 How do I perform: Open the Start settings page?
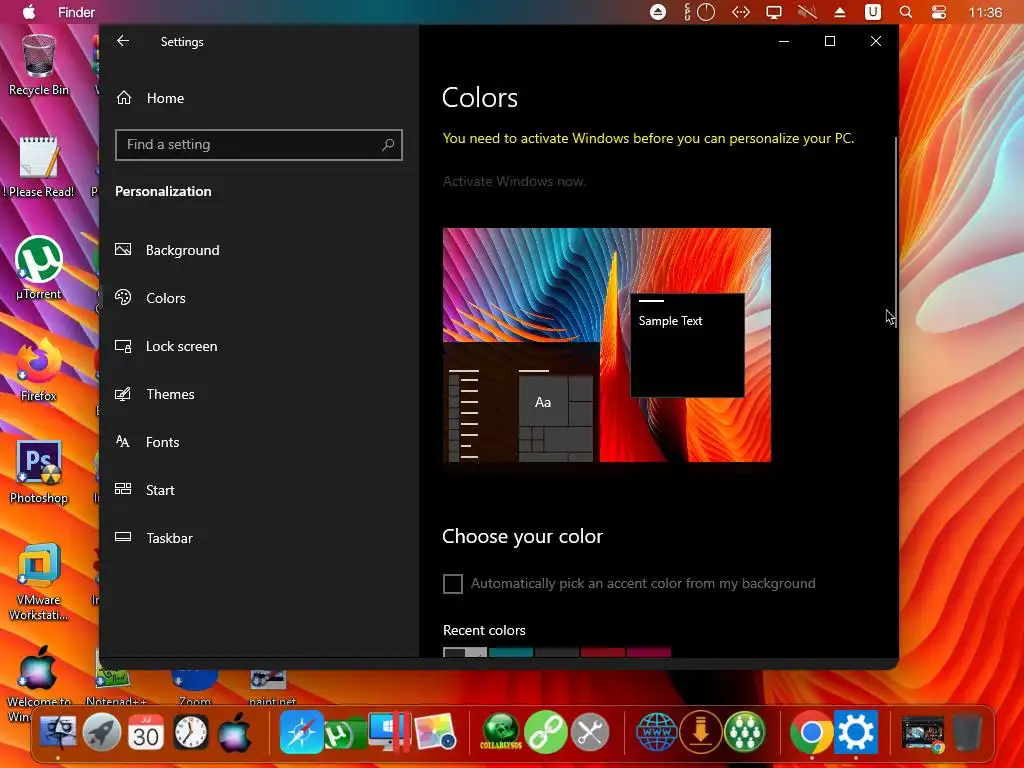click(x=145, y=490)
